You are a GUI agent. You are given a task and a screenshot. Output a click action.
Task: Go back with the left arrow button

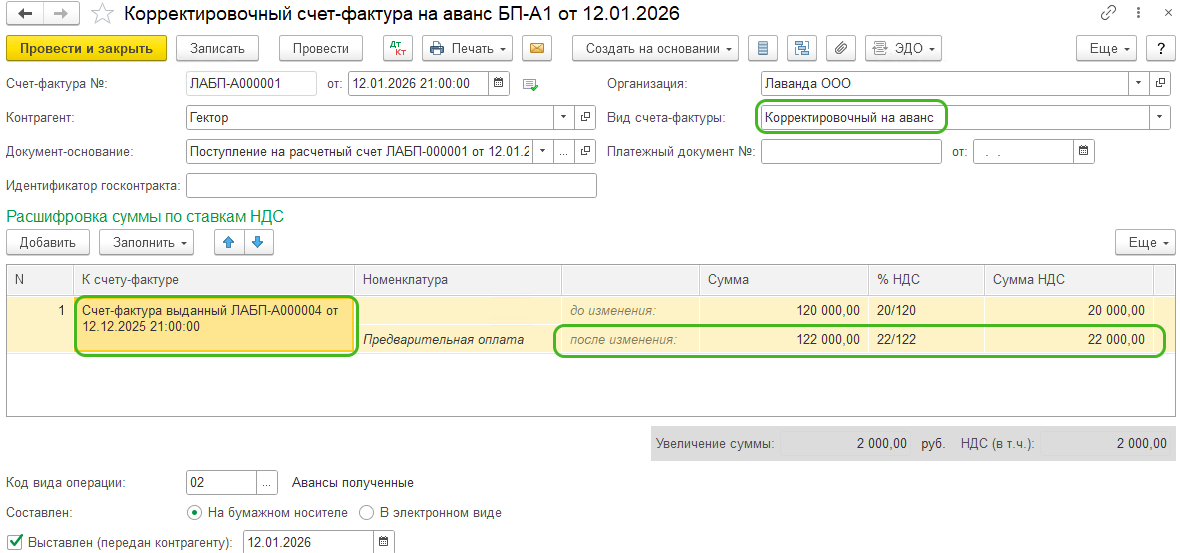pyautogui.click(x=25, y=14)
